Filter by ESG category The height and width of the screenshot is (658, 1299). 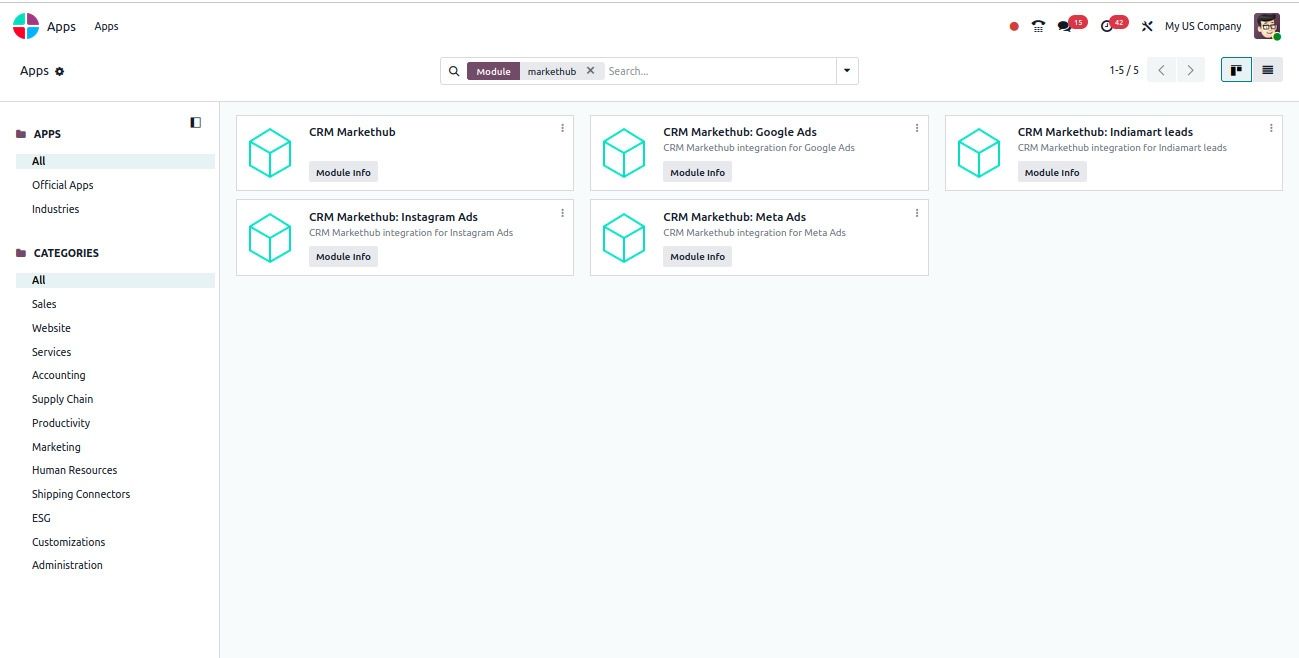click(x=41, y=518)
